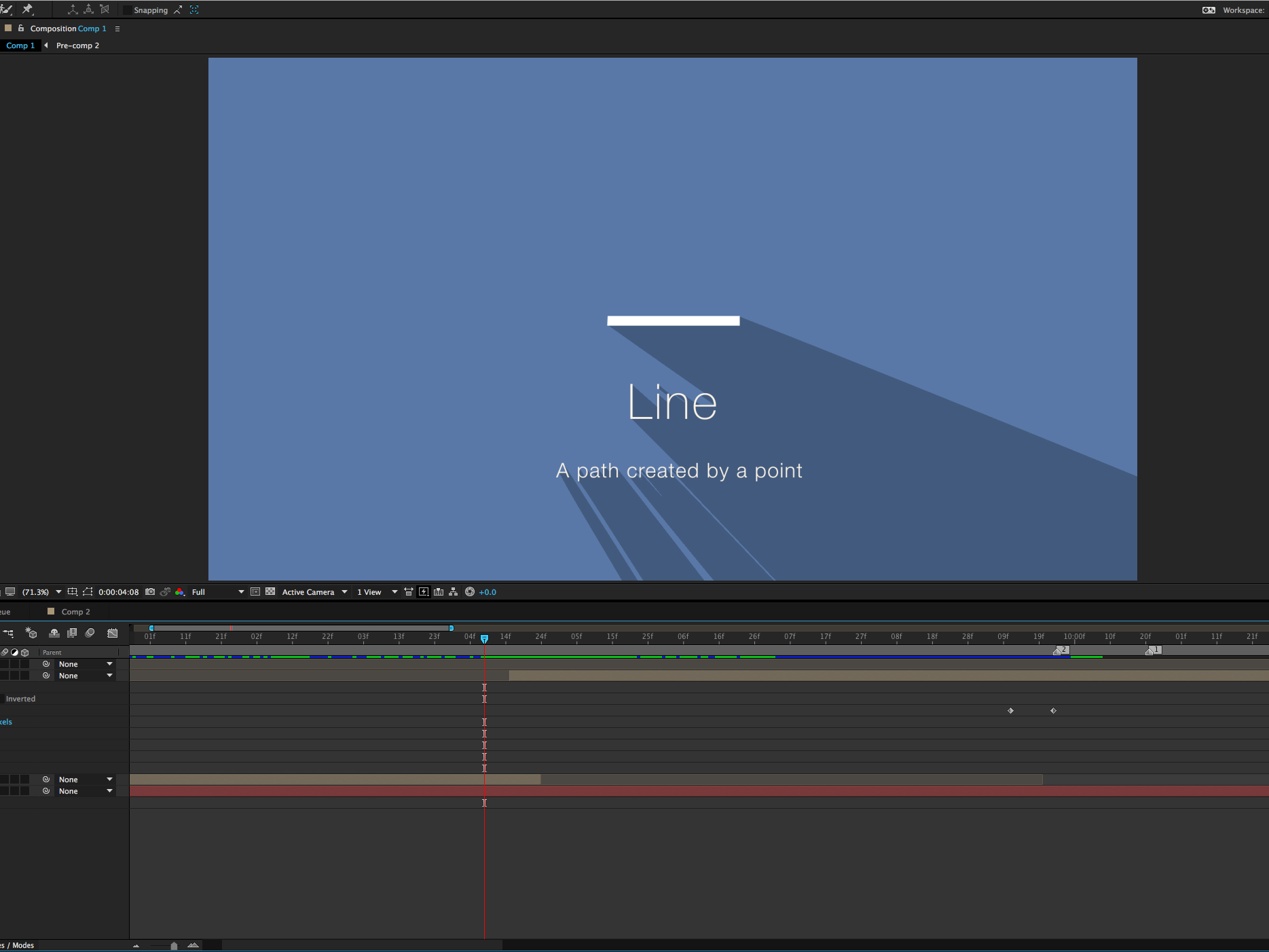Open the Full resolution dropdown
1269x952 pixels.
(218, 592)
